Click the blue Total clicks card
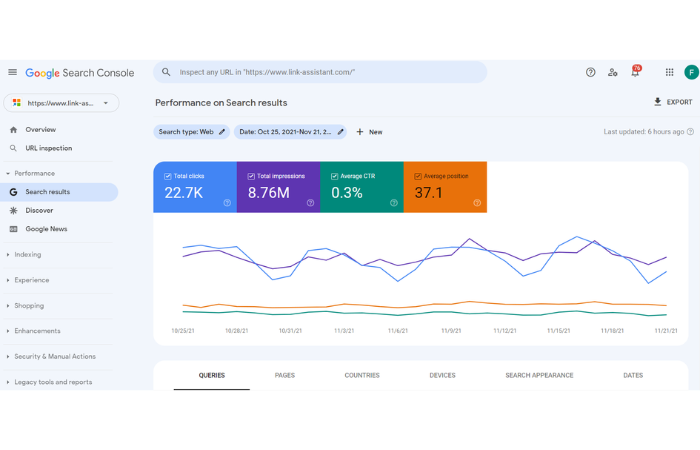The width and height of the screenshot is (700, 450). (195, 187)
